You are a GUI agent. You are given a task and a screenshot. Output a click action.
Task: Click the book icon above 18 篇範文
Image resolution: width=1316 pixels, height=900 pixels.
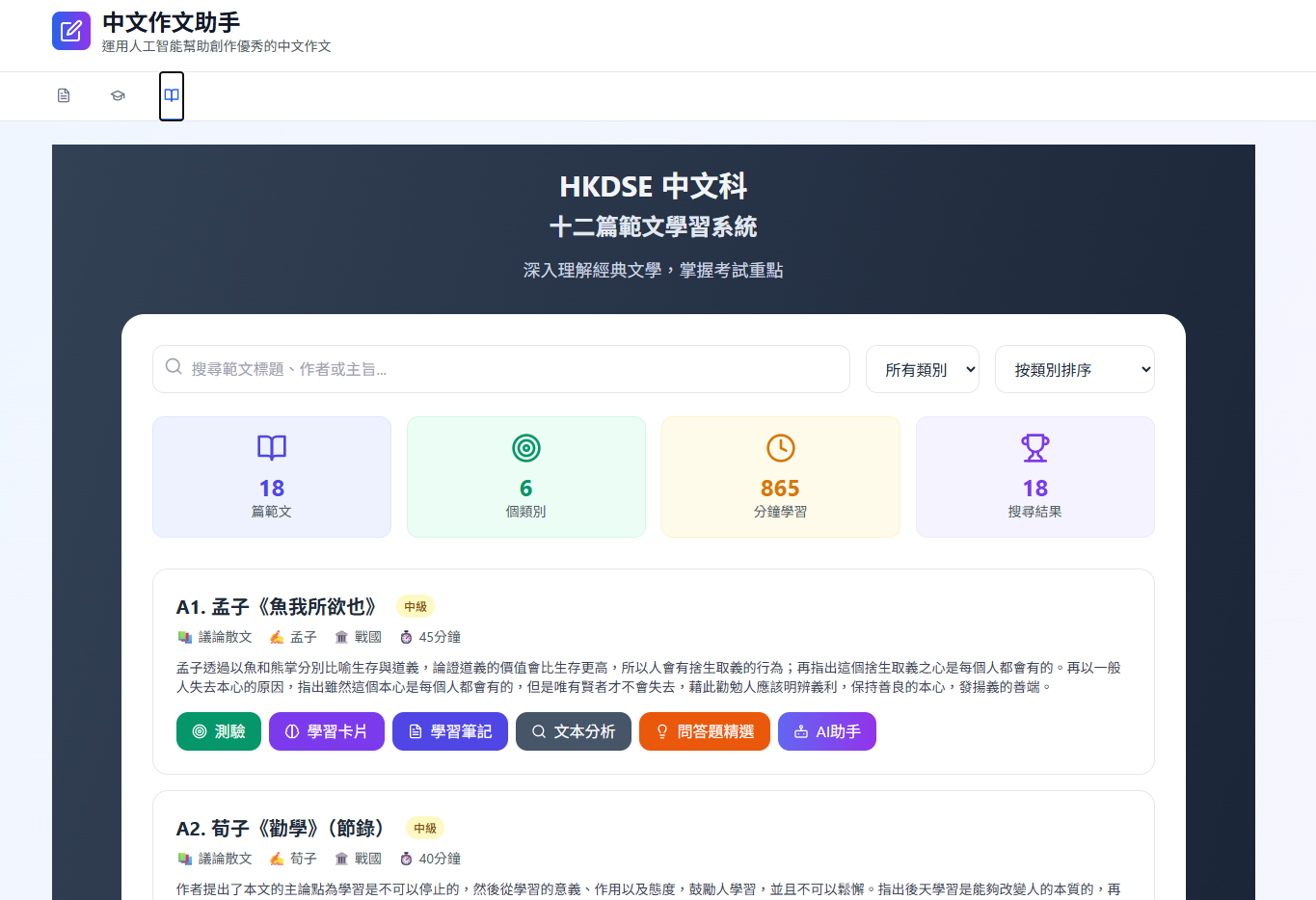point(272,448)
